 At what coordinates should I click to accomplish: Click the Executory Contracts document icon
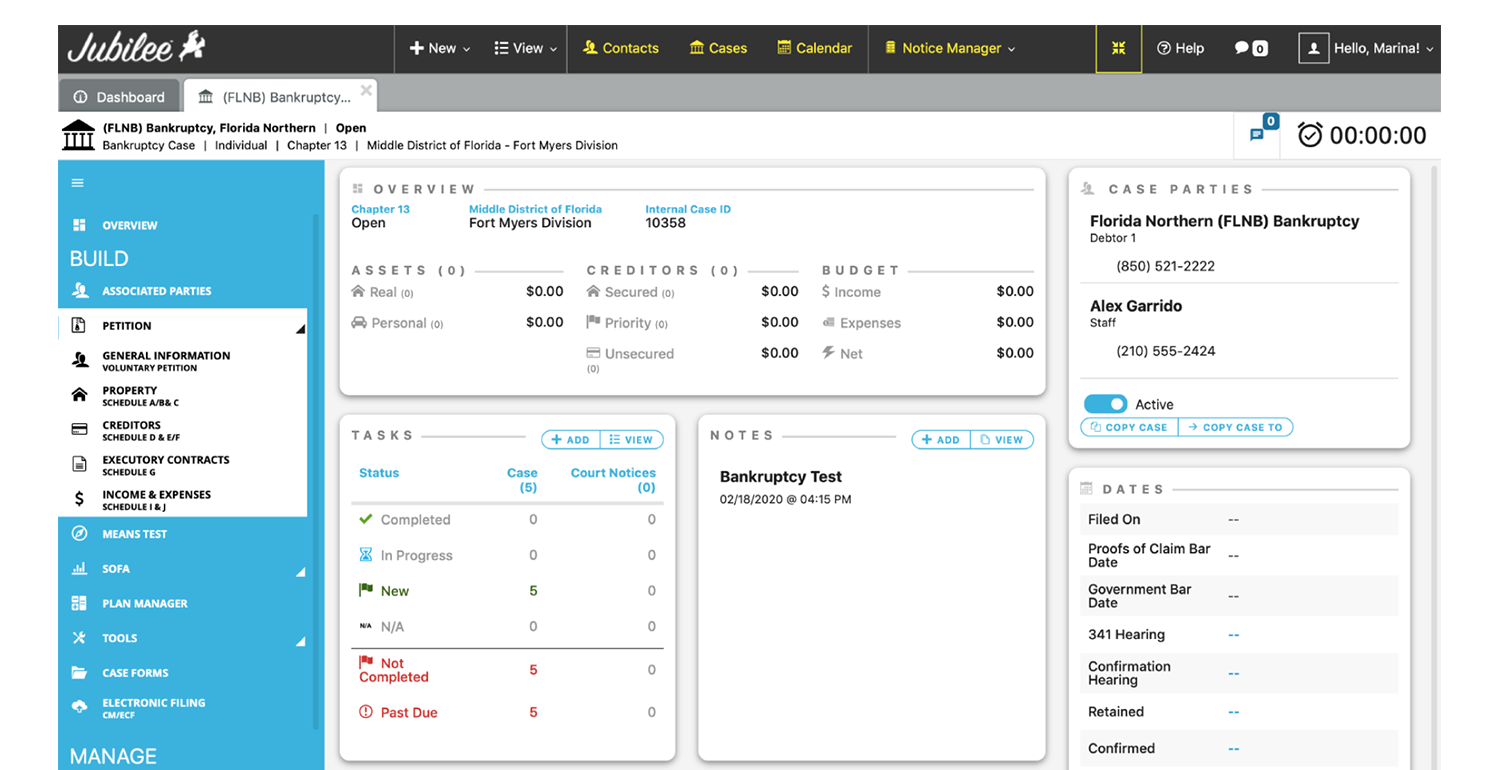79,465
